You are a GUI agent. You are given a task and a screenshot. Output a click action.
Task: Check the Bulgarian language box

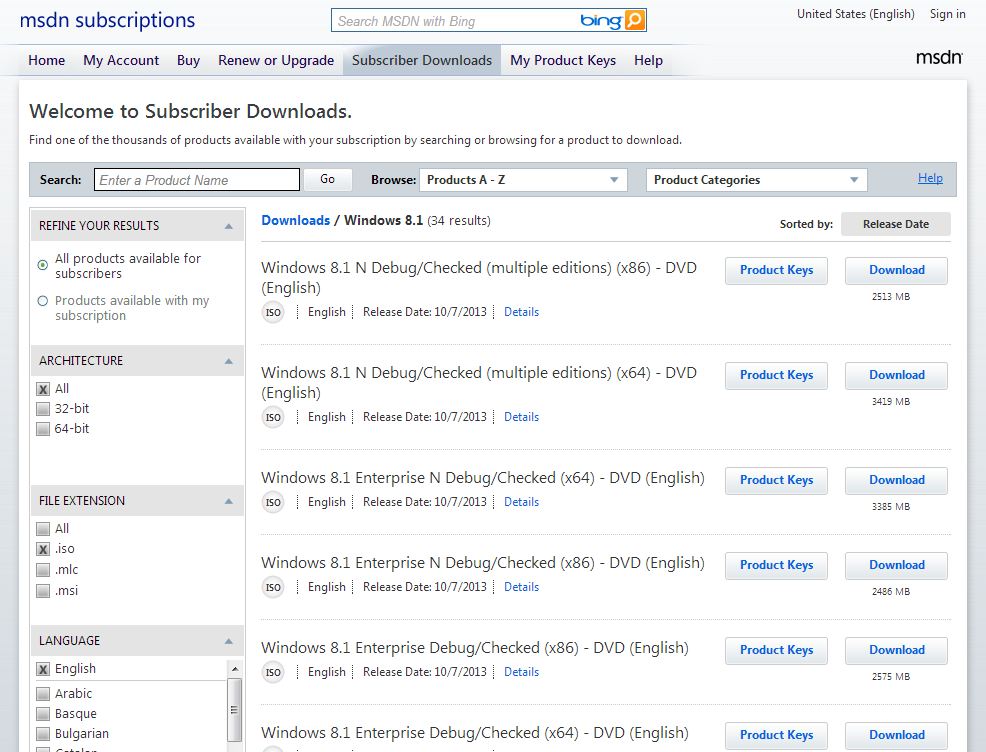pos(43,734)
